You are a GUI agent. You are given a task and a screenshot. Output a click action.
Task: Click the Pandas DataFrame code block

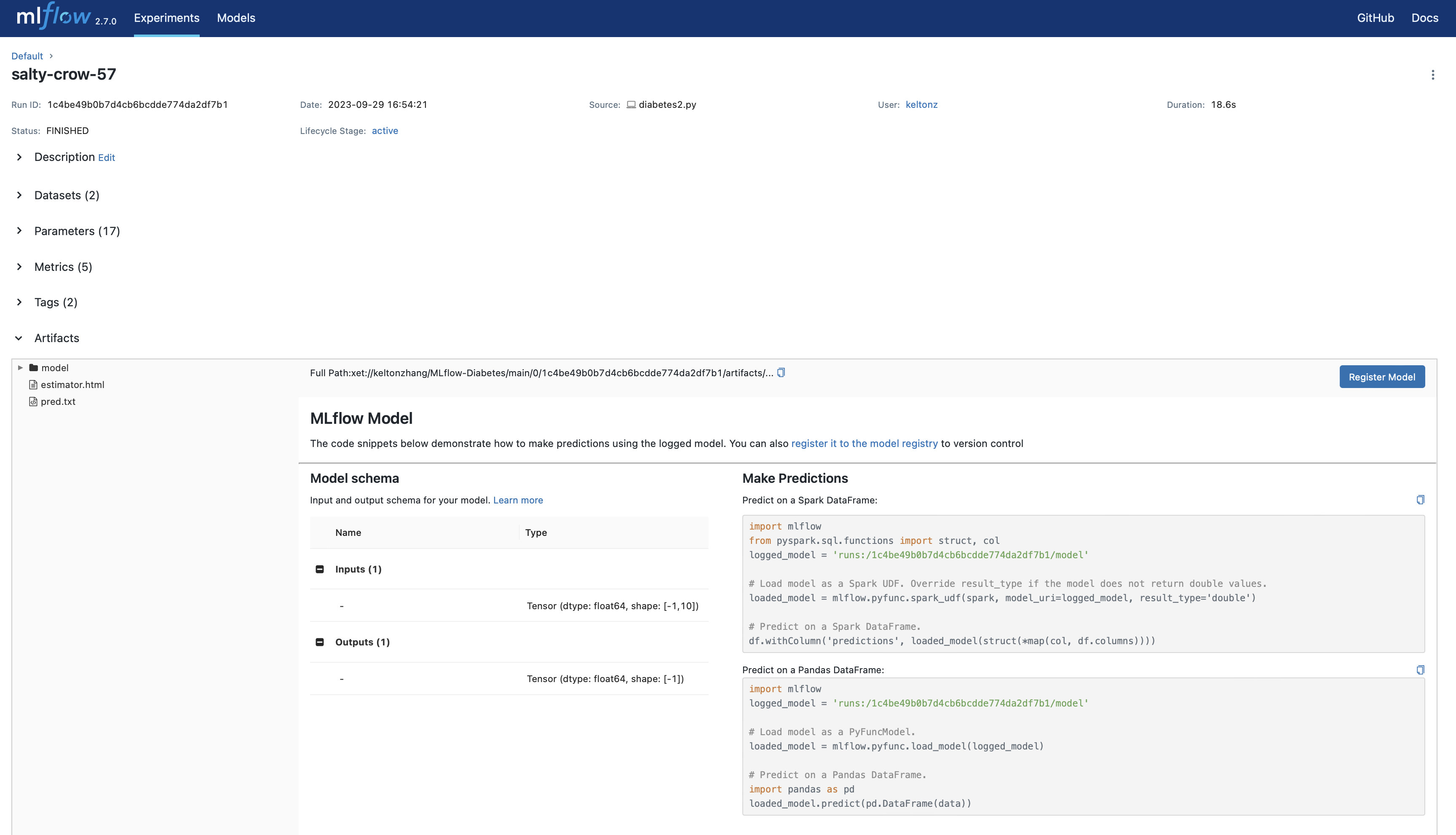(x=1083, y=746)
